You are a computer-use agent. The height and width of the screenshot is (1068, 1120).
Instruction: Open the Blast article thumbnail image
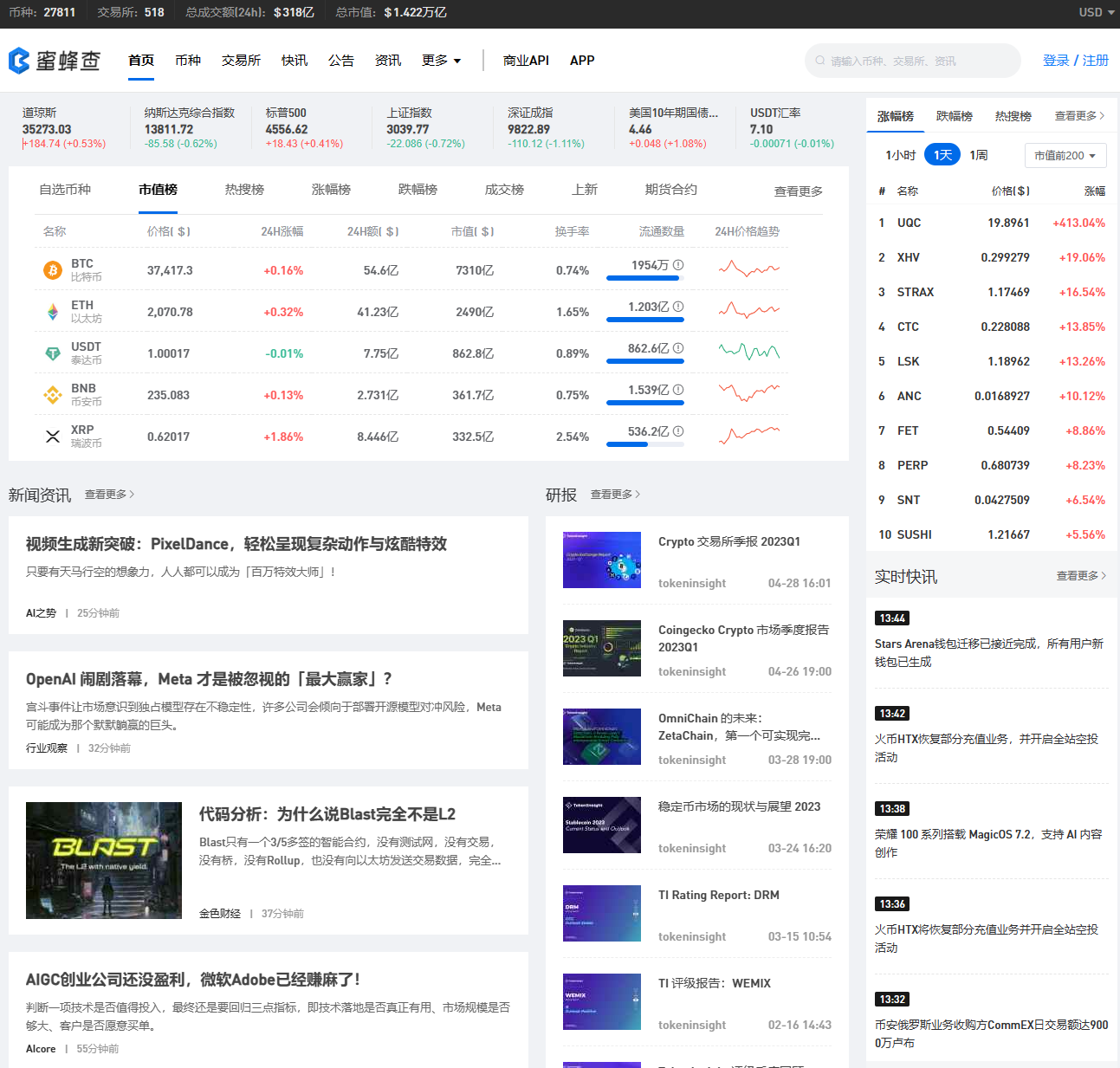(x=104, y=860)
